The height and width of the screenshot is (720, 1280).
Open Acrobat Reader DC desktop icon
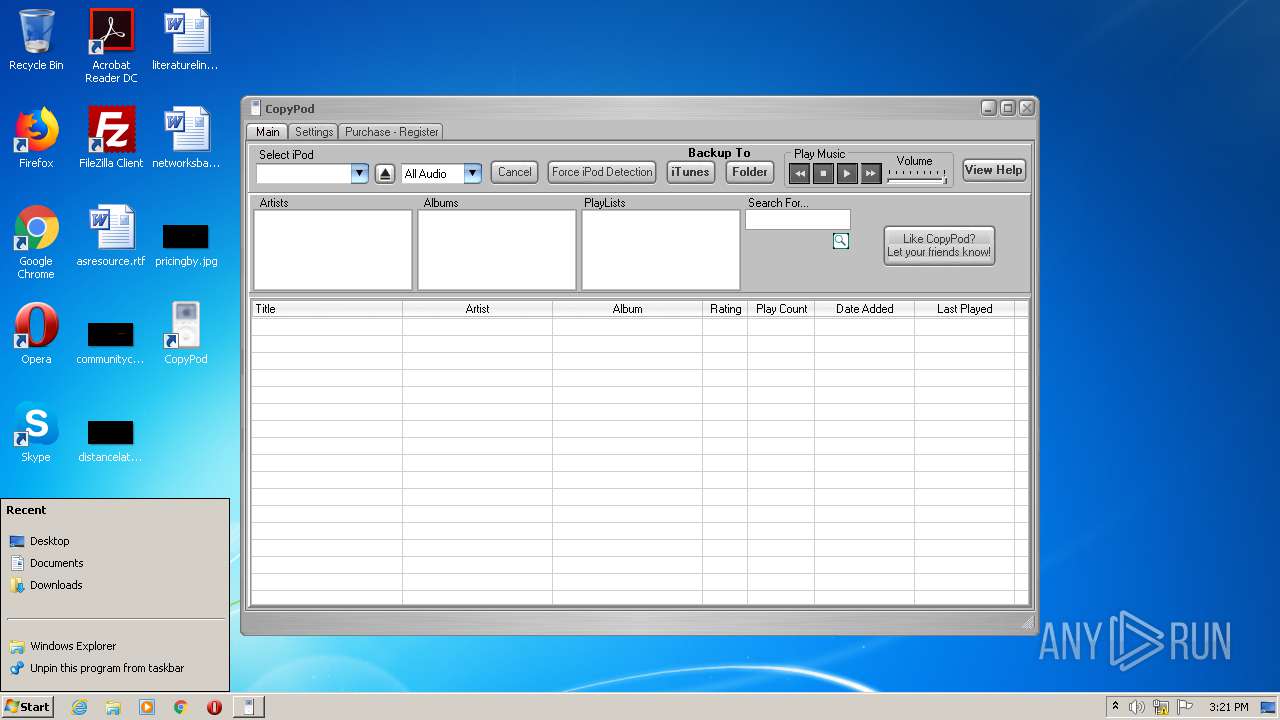tap(111, 46)
